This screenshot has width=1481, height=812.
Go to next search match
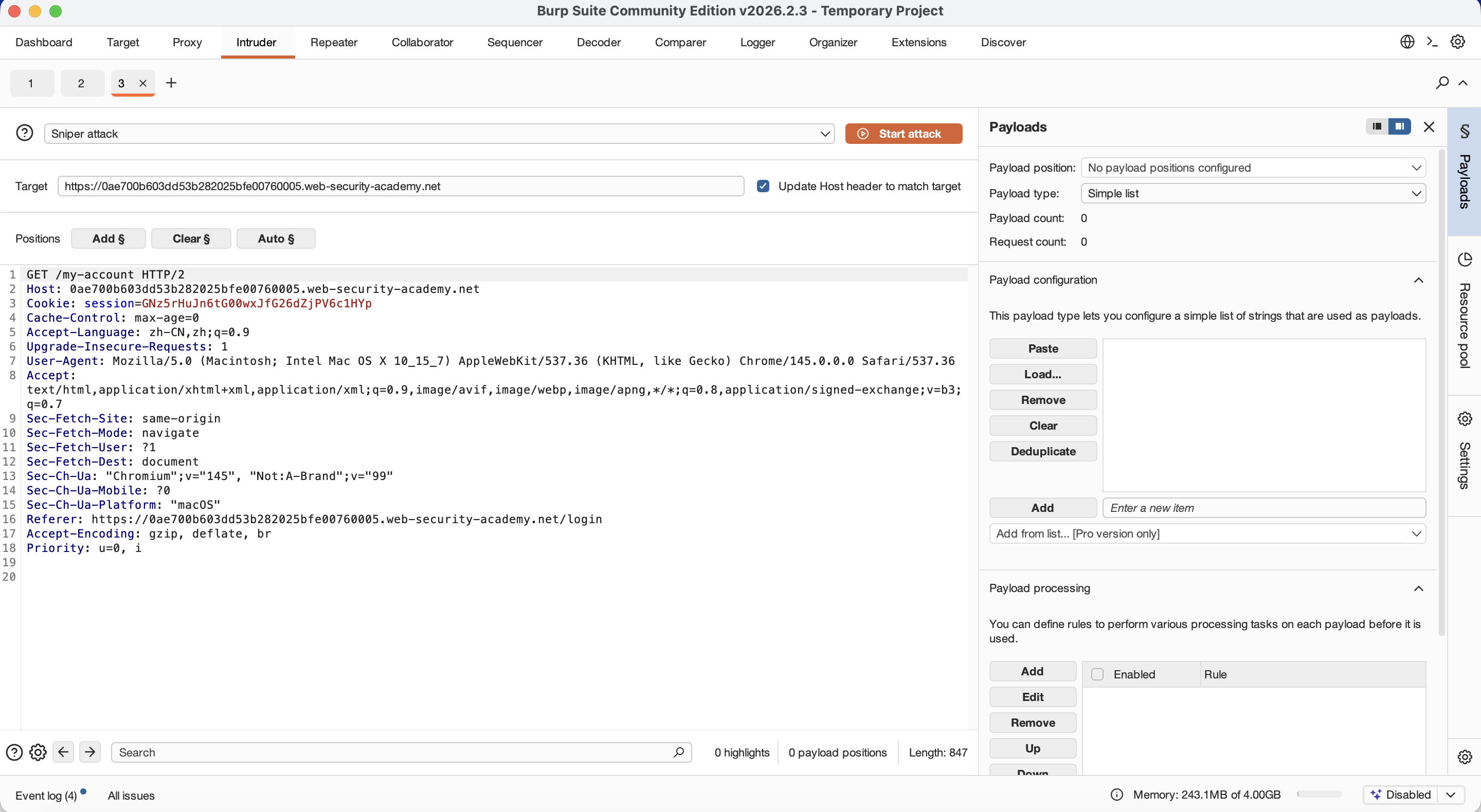[x=89, y=752]
